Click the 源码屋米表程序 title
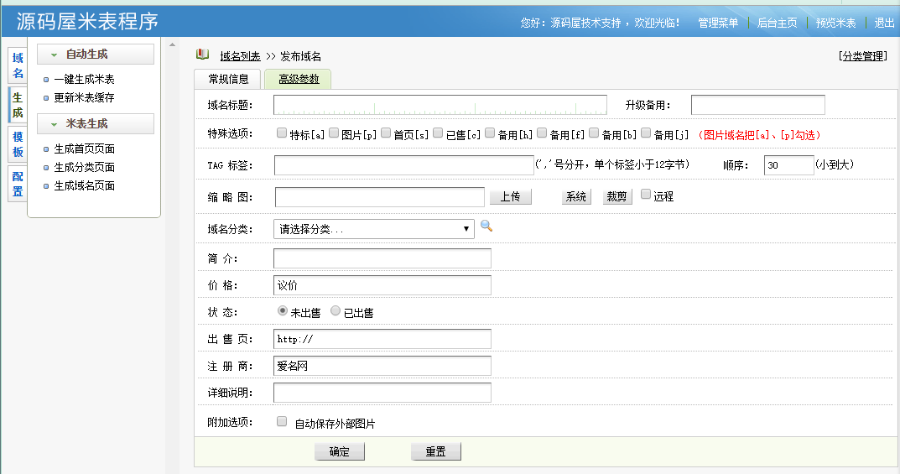Screen dimensions: 900x474 tap(87, 22)
